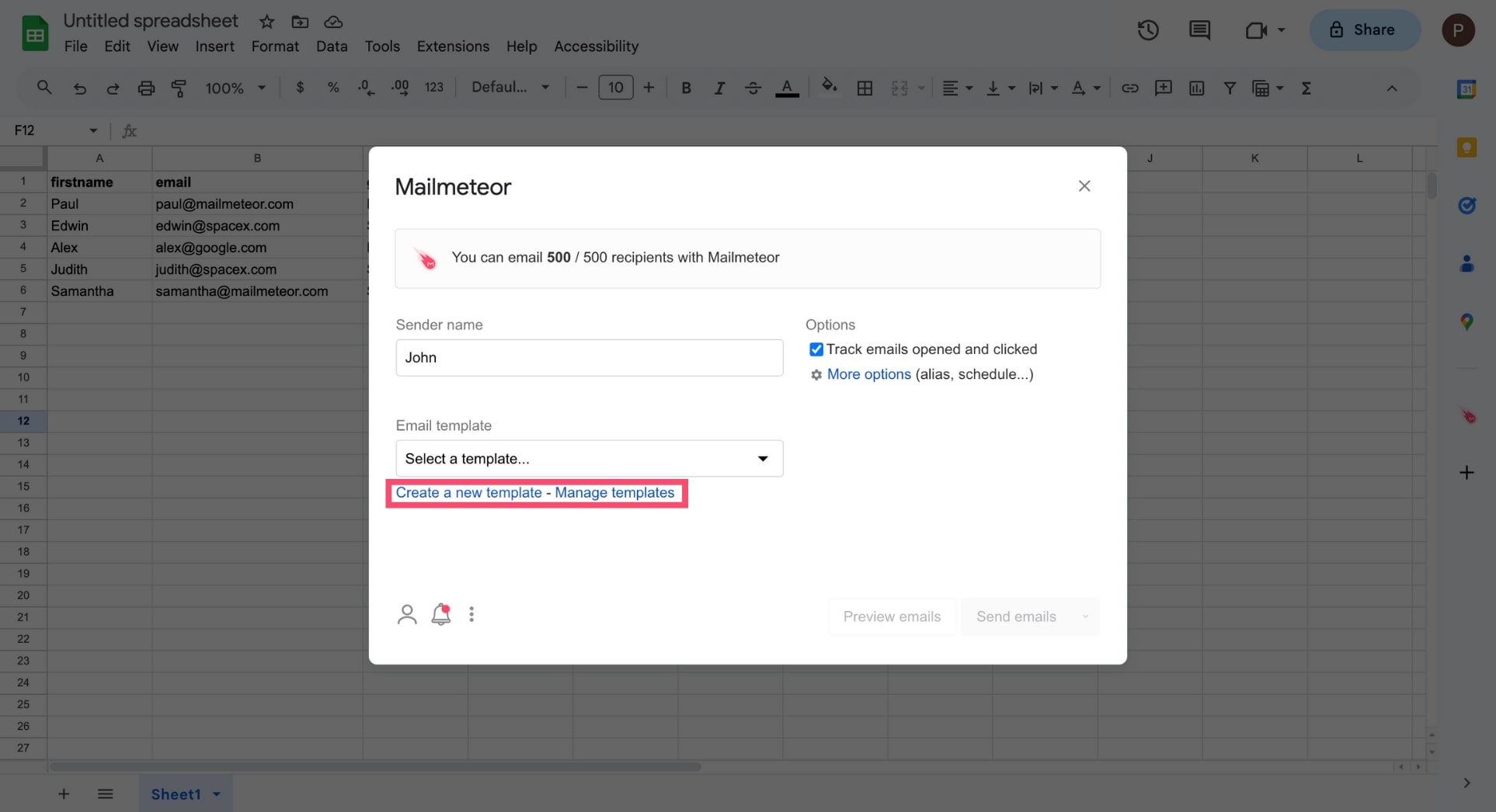The image size is (1496, 812).
Task: Apply strikethrough formatting
Action: 753,88
